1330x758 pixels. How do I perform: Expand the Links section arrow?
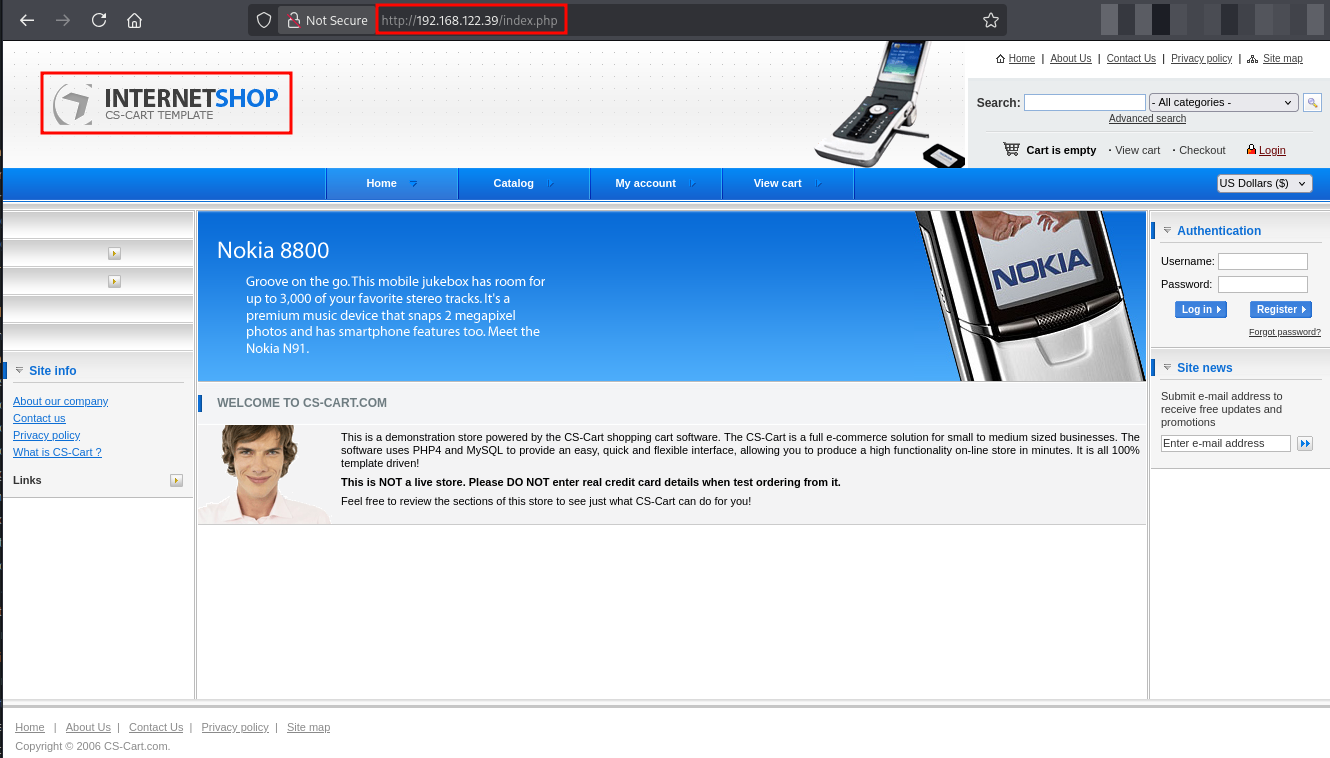point(176,481)
